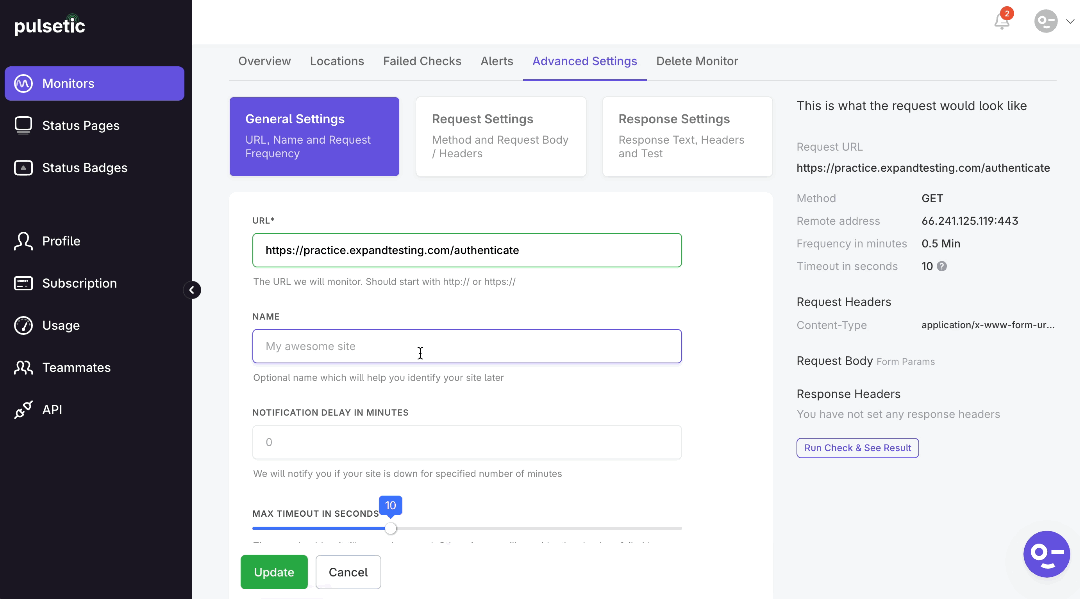Click the Teammates people icon
This screenshot has width=1080, height=599.
(x=23, y=367)
